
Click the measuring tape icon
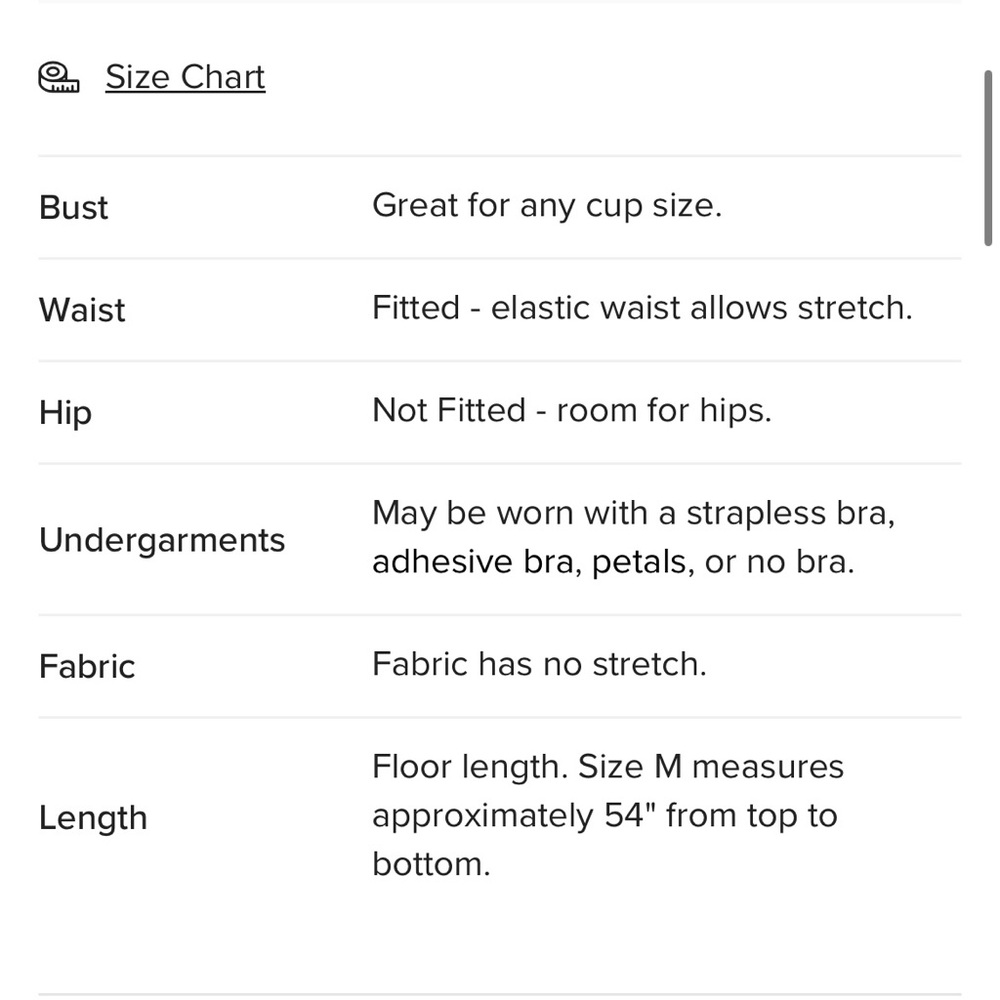click(58, 77)
